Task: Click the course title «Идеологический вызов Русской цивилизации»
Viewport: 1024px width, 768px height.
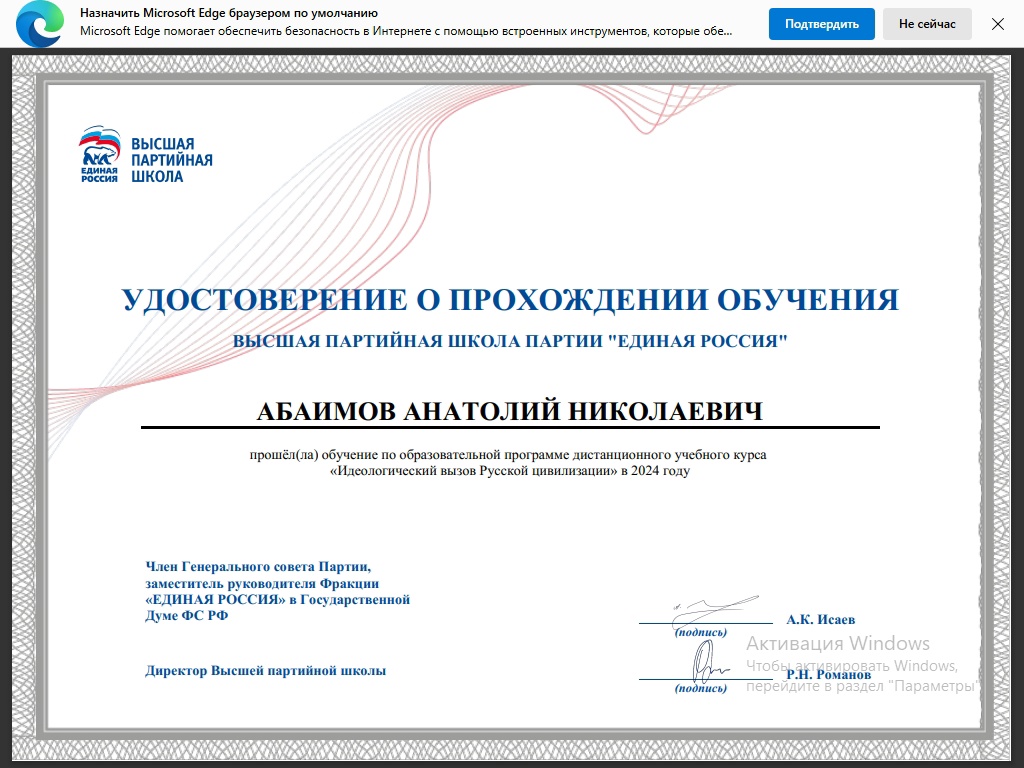Action: tap(473, 471)
